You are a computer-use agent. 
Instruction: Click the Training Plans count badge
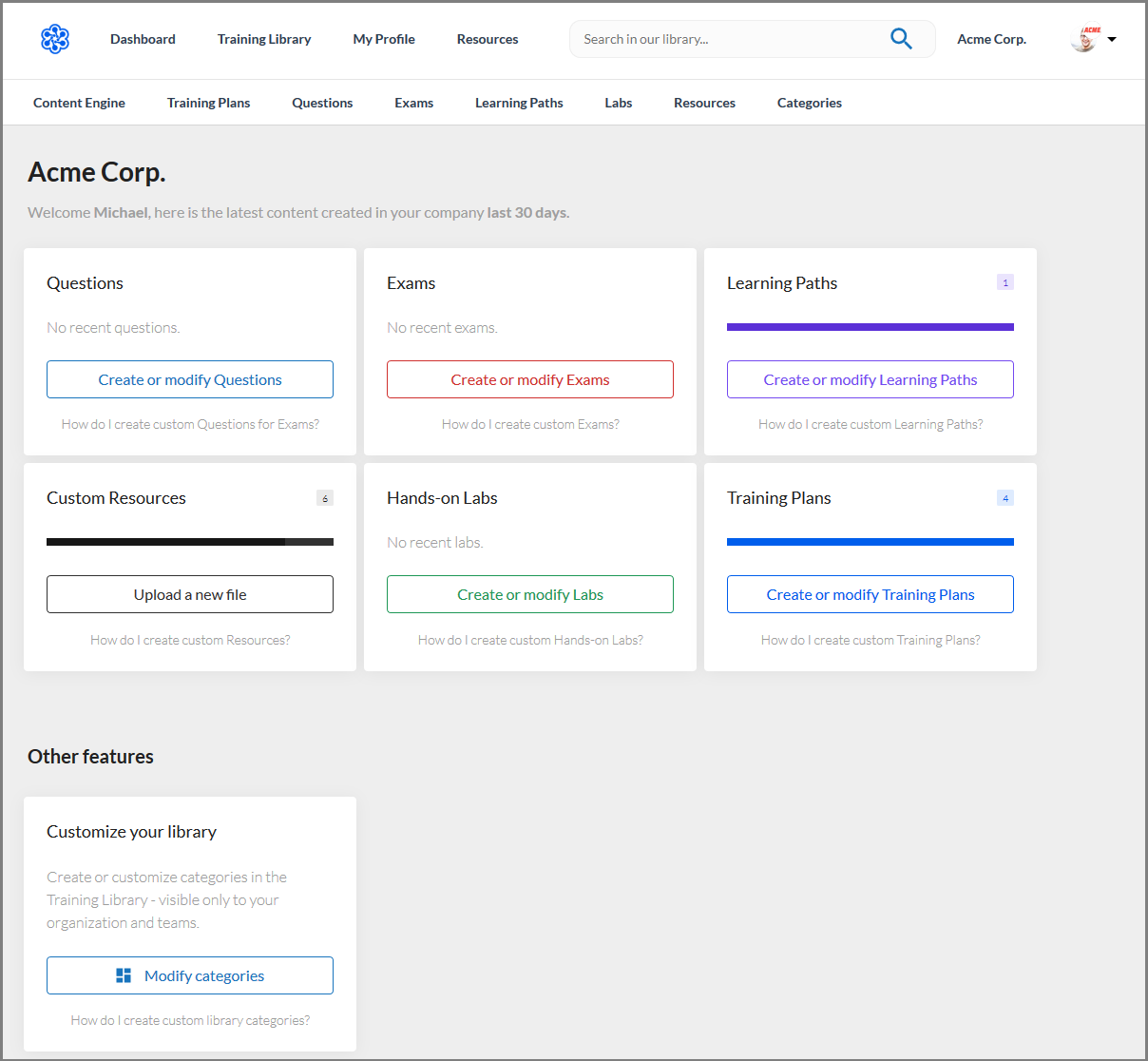click(1005, 498)
